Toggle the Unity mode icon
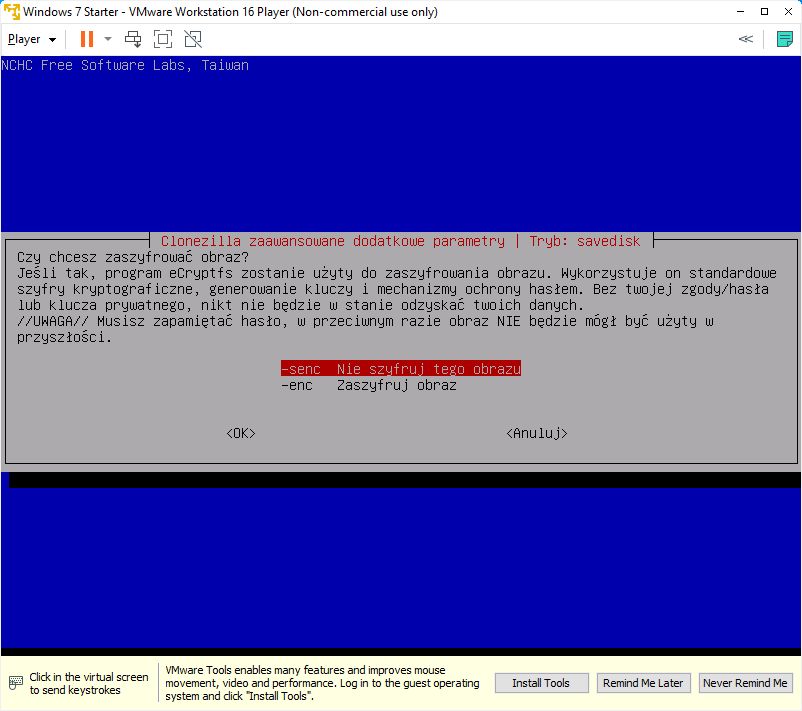 tap(193, 39)
